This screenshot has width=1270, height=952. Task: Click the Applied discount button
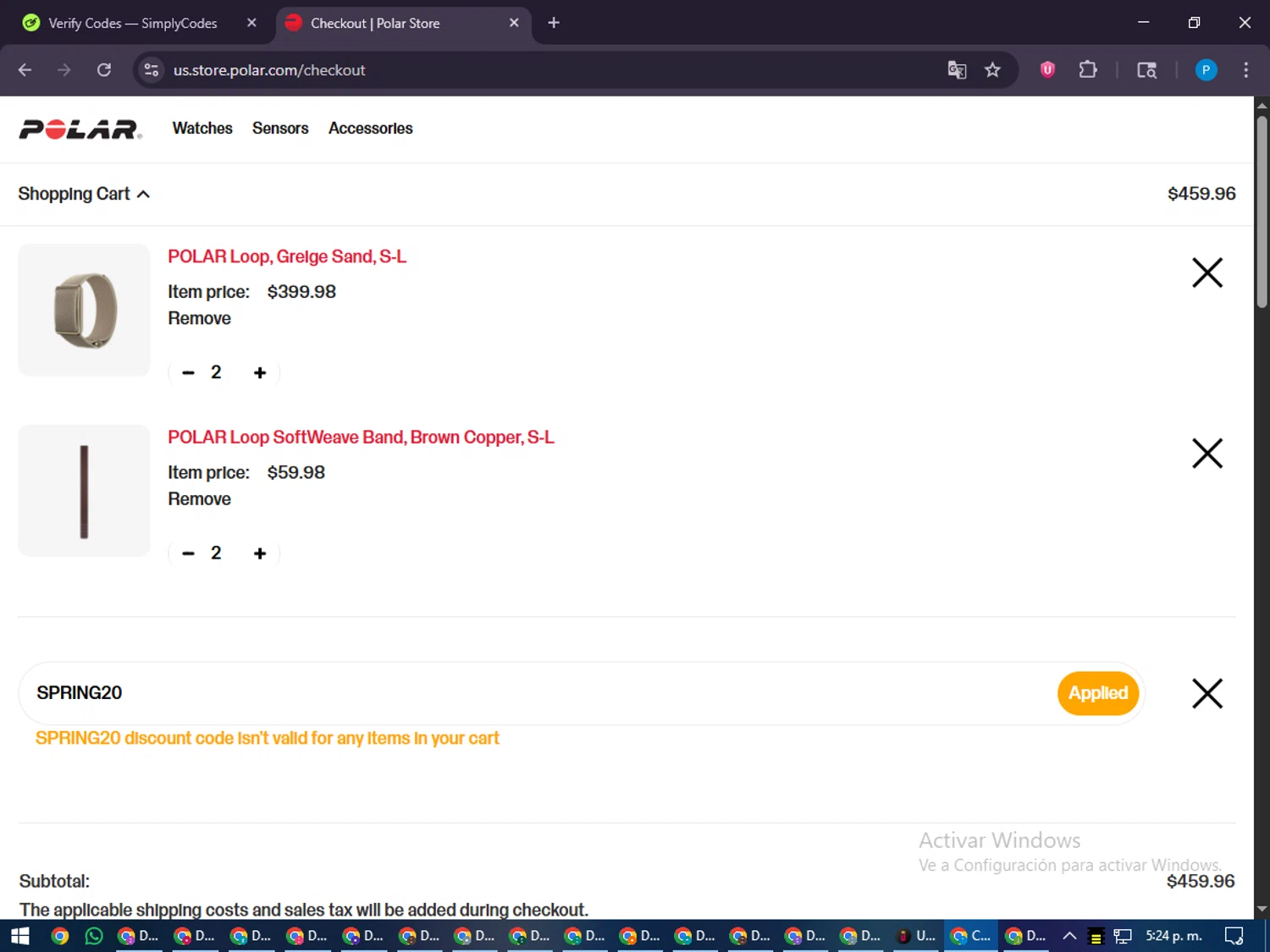coord(1098,693)
